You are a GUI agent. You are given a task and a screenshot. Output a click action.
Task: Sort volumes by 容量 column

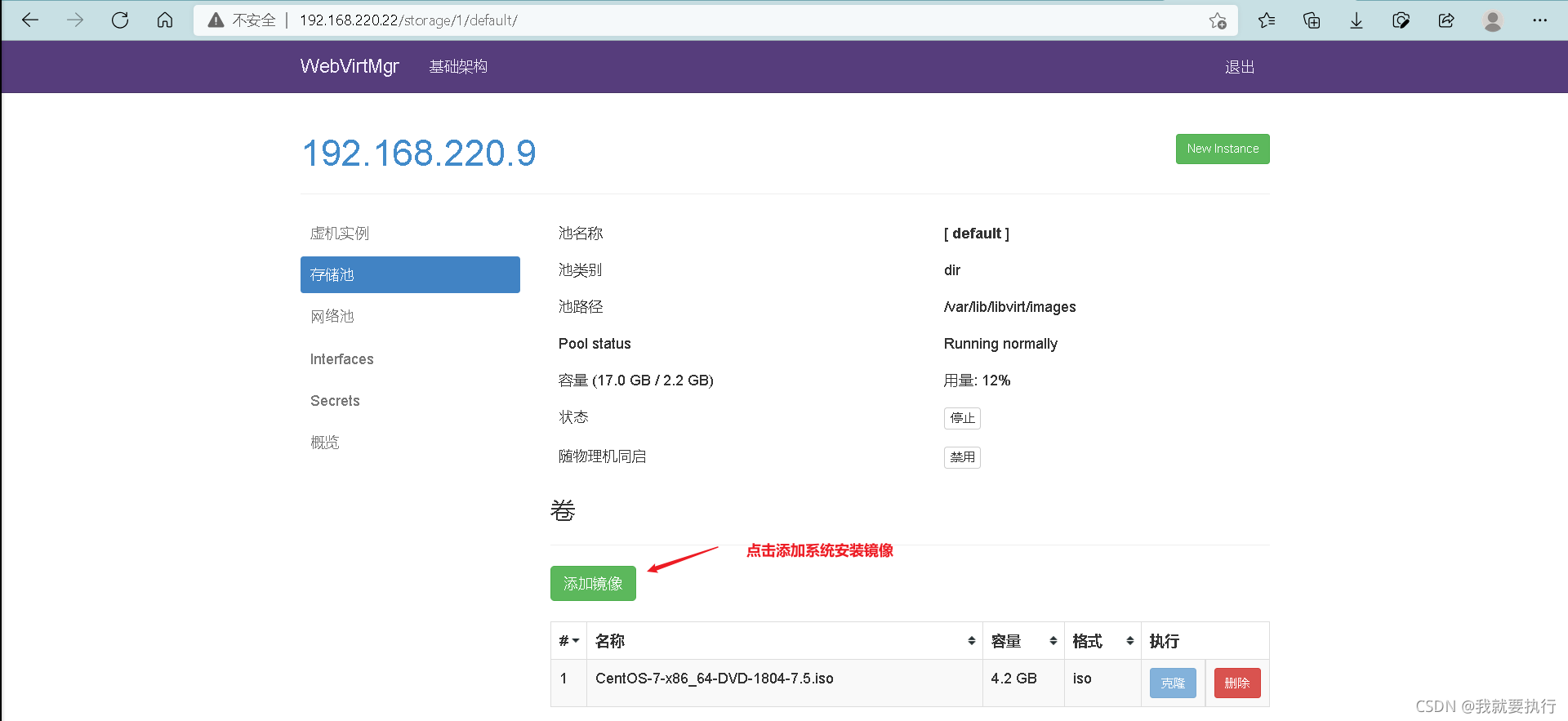point(1023,641)
